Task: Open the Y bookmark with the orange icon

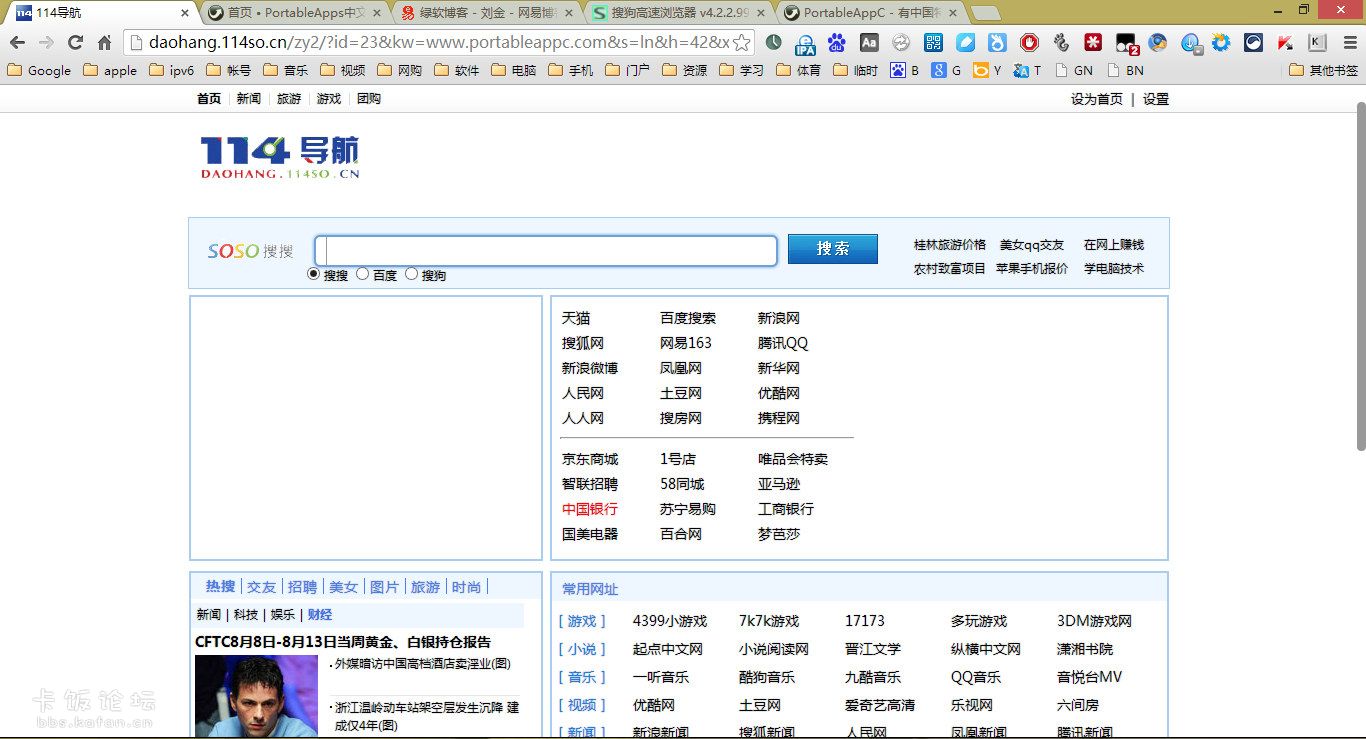Action: (987, 70)
